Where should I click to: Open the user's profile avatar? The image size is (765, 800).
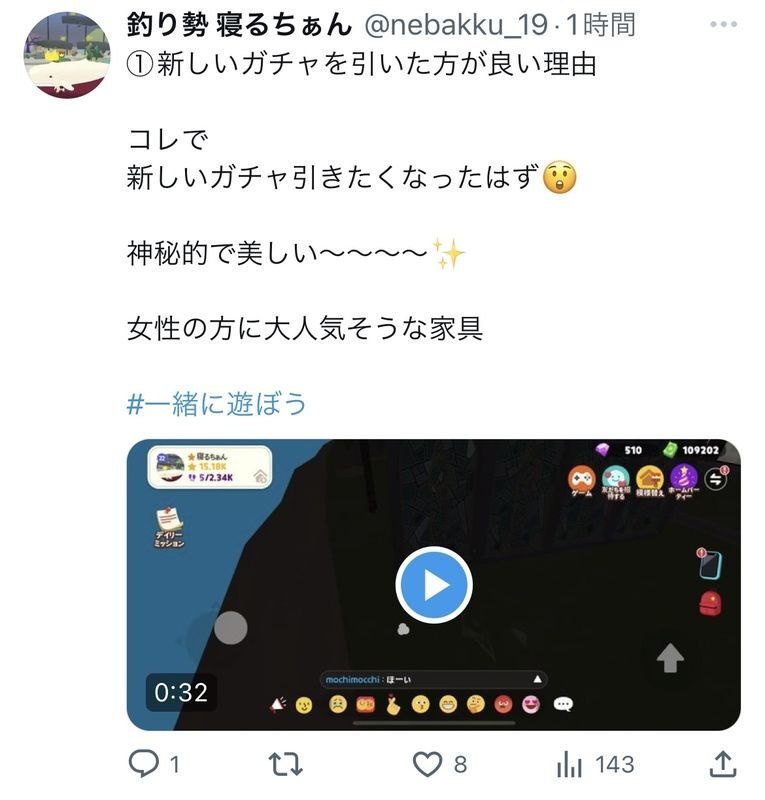click(67, 55)
